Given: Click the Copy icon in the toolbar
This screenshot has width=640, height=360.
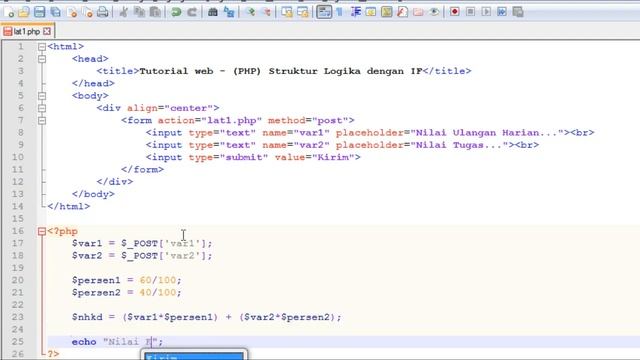Looking at the screenshot, I should 139,12.
